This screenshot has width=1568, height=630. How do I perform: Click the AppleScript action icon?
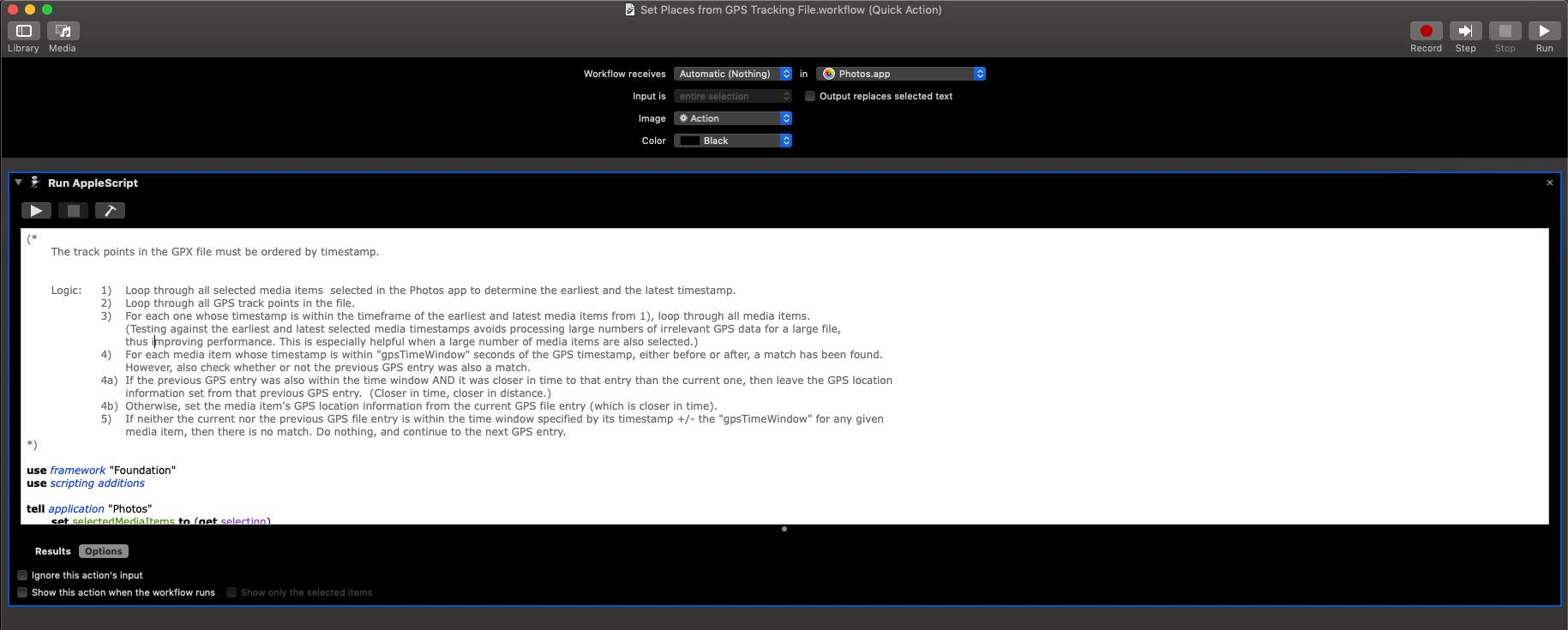(x=35, y=183)
